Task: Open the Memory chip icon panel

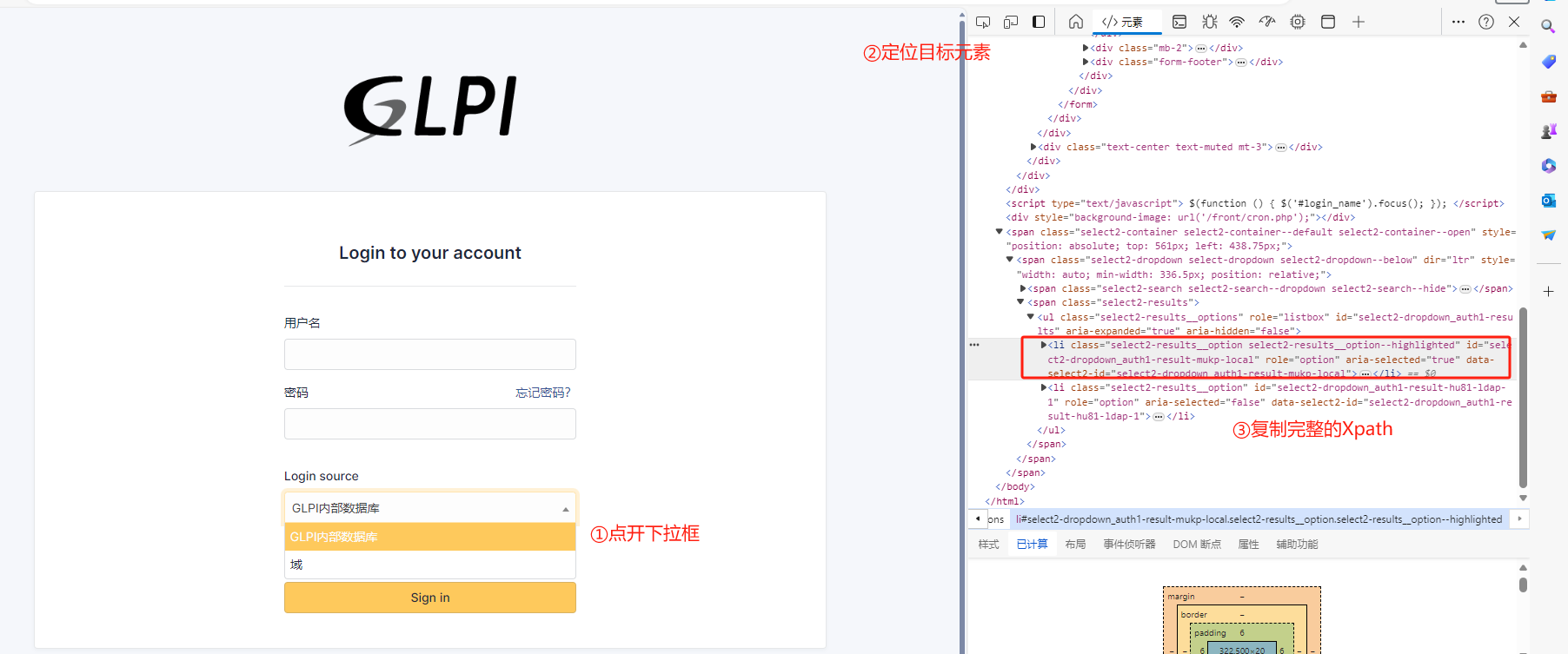Action: [1298, 22]
